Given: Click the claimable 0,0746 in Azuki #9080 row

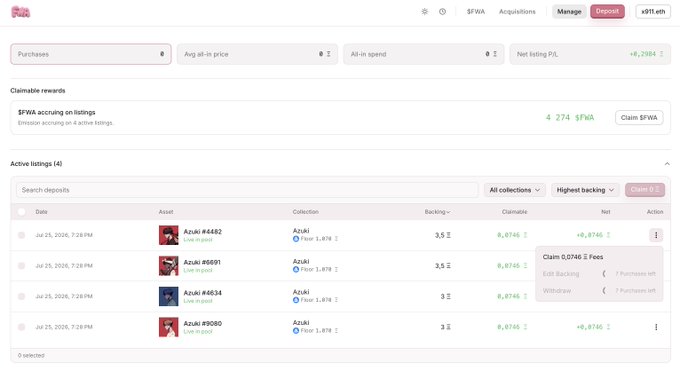Looking at the screenshot, I should (512, 327).
